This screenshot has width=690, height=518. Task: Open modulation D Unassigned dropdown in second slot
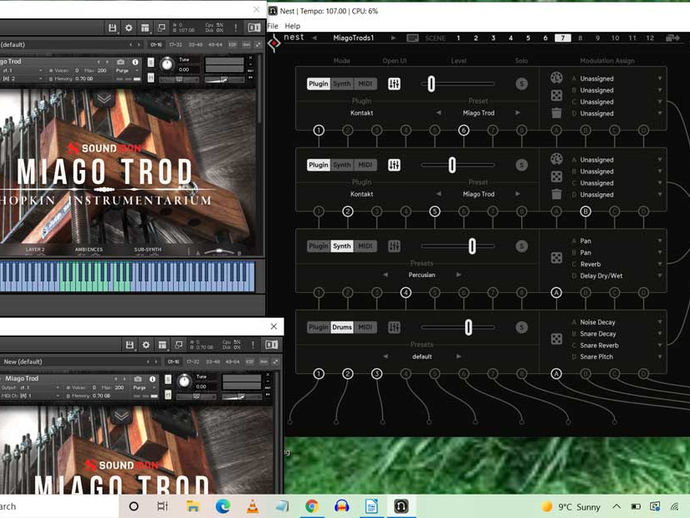pyautogui.click(x=617, y=195)
